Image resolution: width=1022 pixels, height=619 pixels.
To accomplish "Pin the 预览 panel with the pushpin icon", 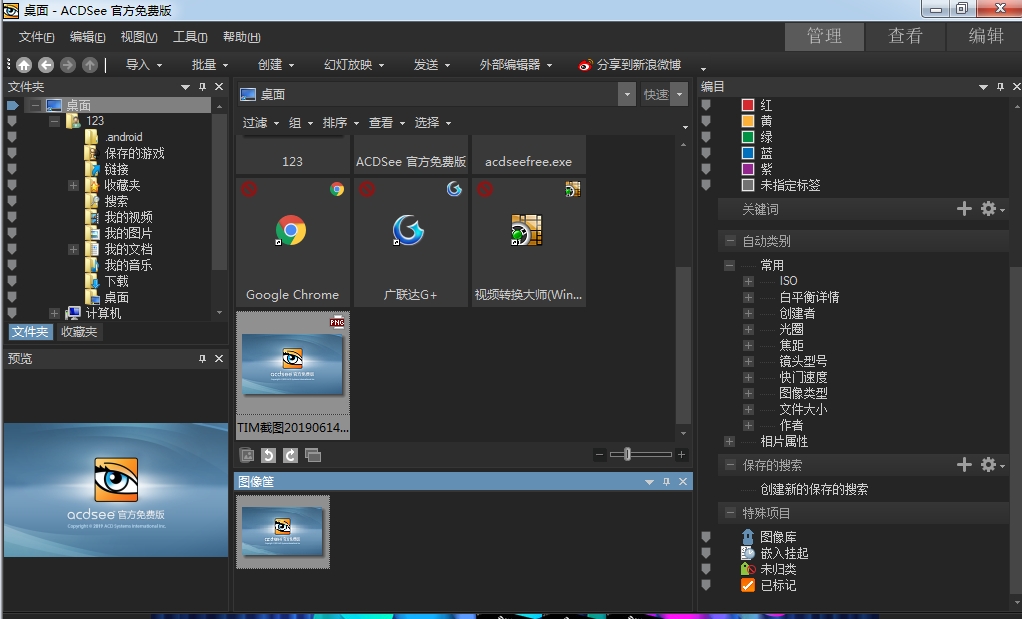I will (202, 358).
